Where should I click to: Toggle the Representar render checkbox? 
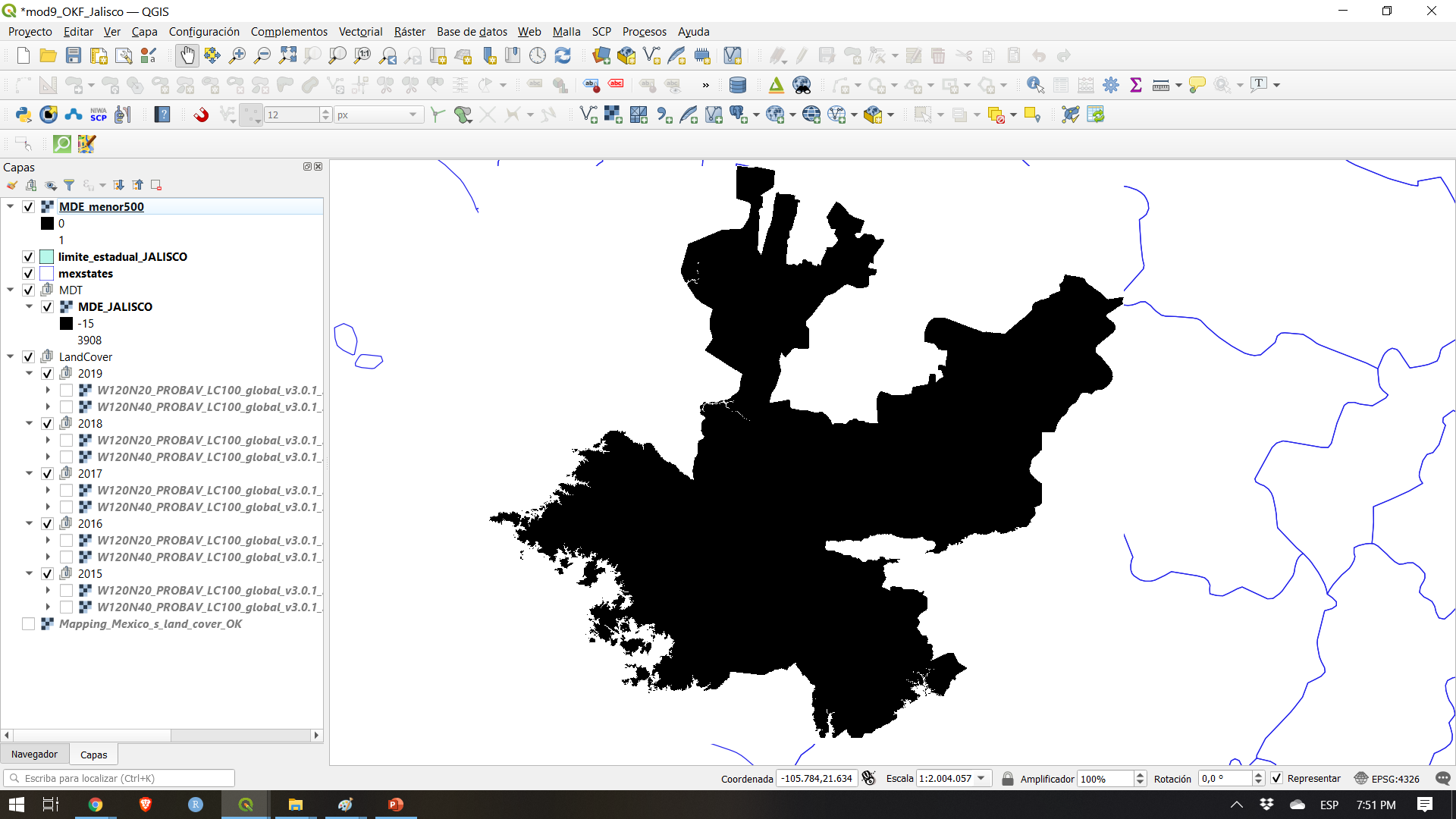click(x=1277, y=779)
